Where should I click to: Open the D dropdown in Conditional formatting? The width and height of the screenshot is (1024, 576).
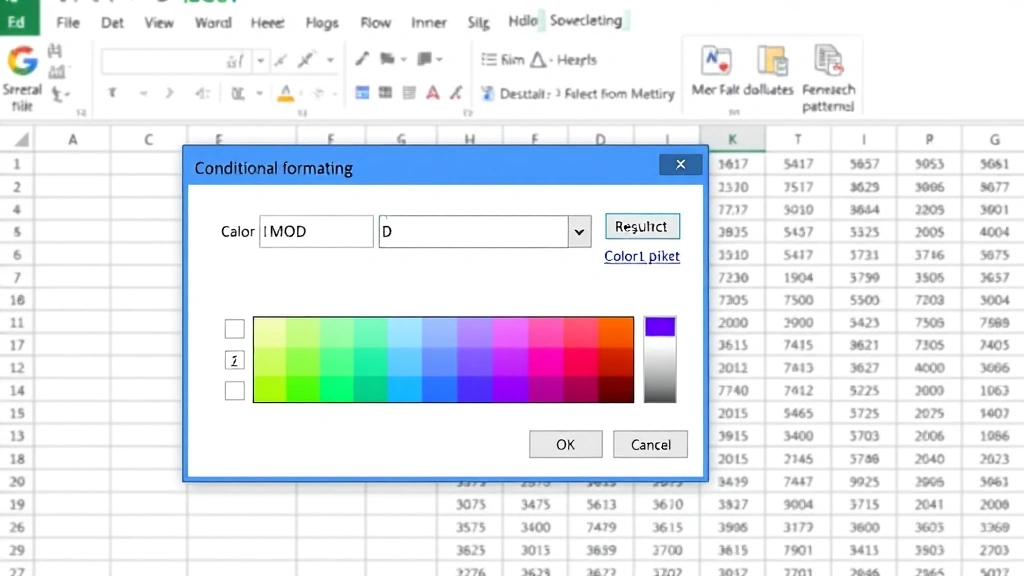coord(578,231)
